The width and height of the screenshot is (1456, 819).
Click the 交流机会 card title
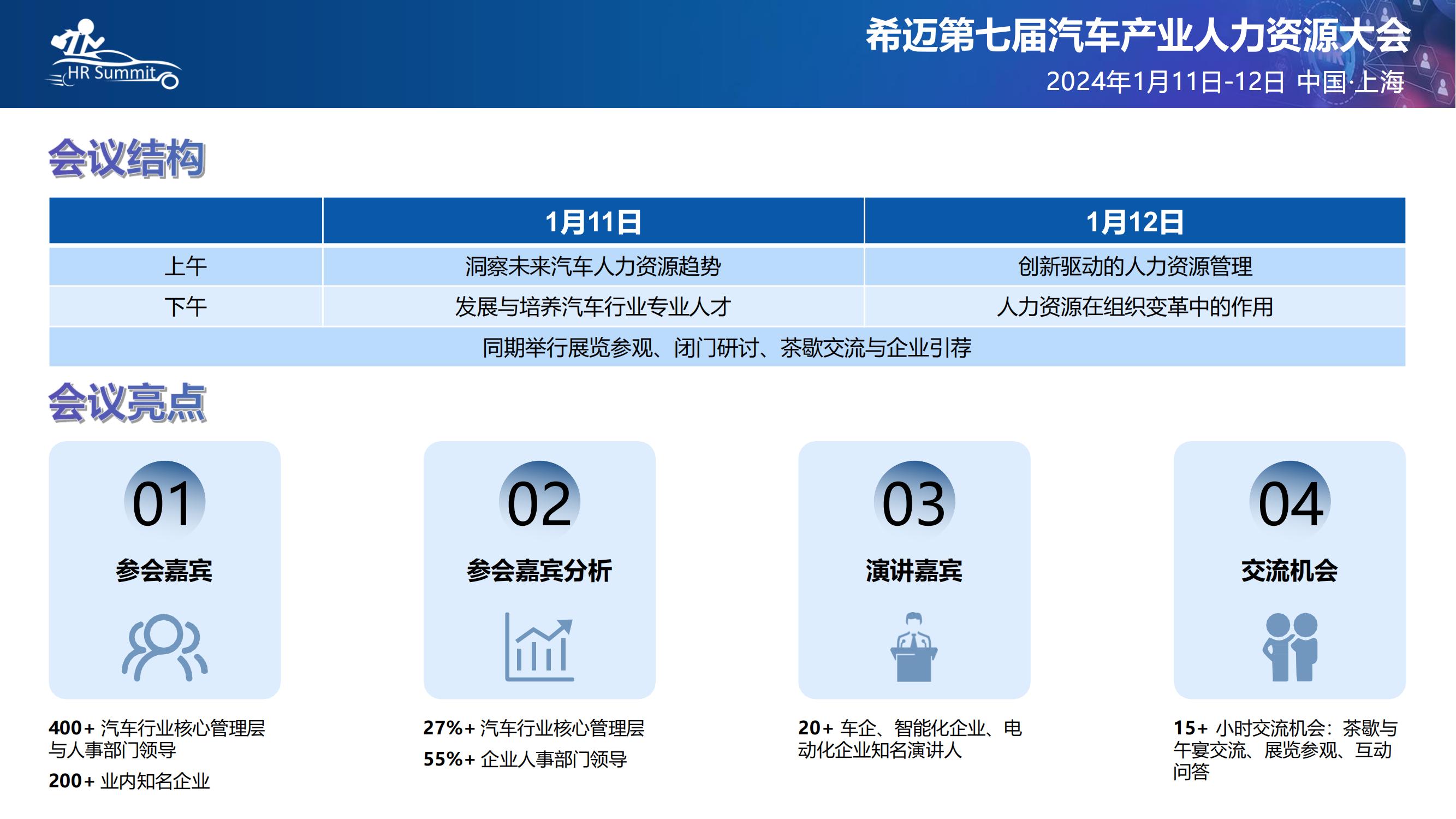pyautogui.click(x=1290, y=571)
